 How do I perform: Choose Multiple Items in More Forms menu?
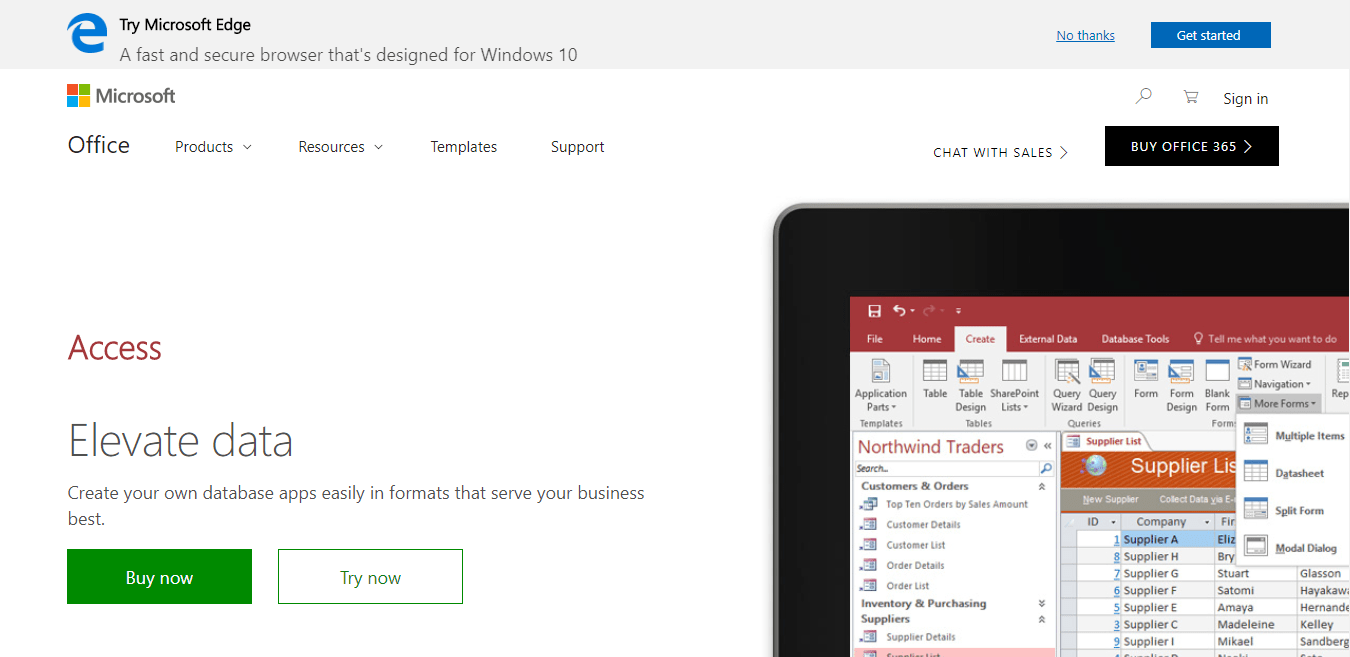pyautogui.click(x=1295, y=436)
